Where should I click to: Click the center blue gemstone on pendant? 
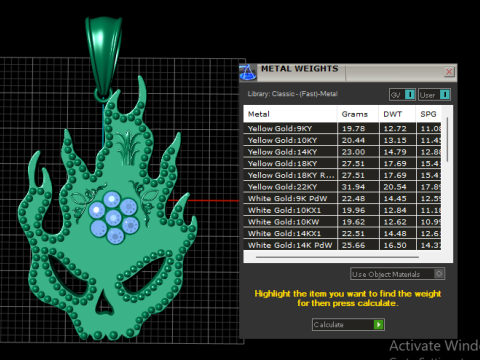(114, 218)
